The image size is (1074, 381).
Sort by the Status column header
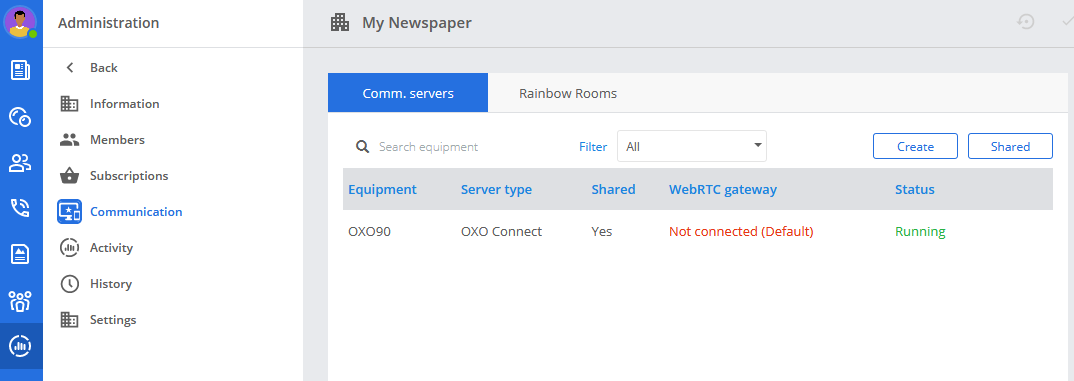(914, 190)
